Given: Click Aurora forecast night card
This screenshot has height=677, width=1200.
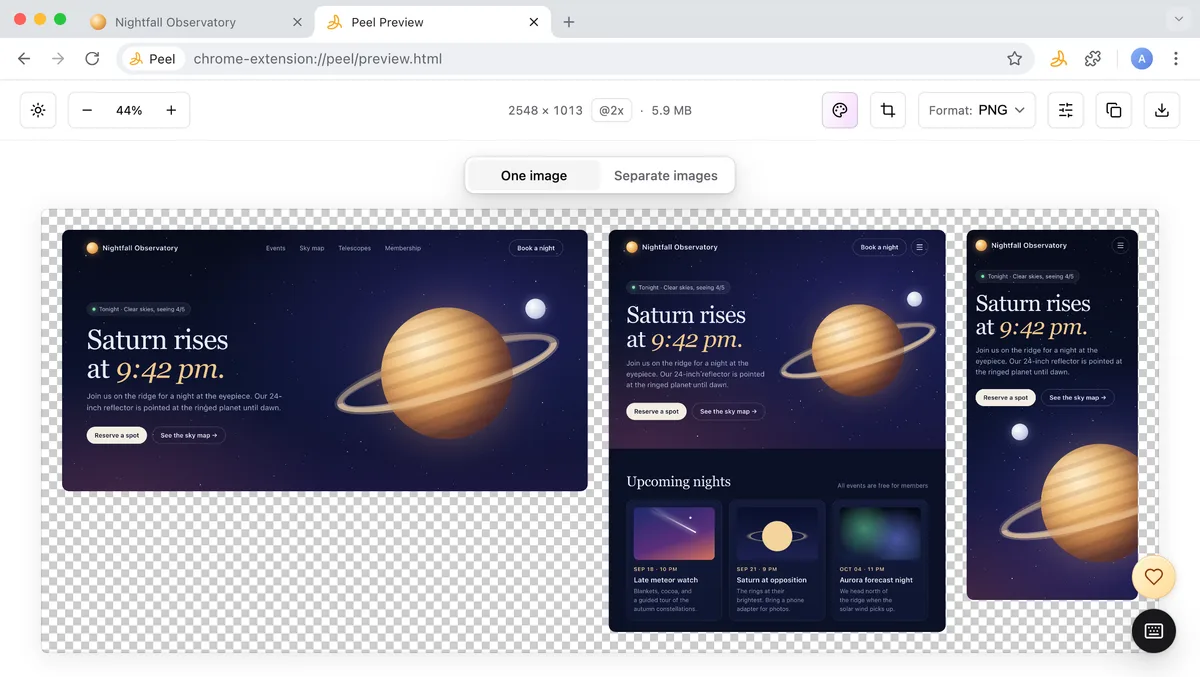Looking at the screenshot, I should [x=880, y=560].
